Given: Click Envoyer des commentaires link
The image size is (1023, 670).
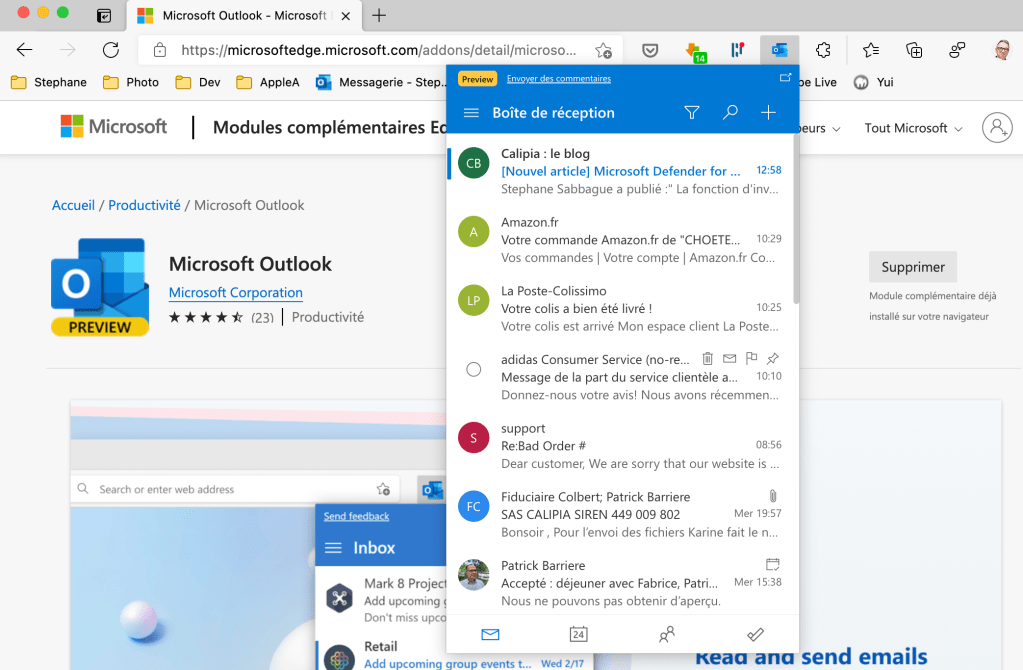Looking at the screenshot, I should (x=558, y=78).
